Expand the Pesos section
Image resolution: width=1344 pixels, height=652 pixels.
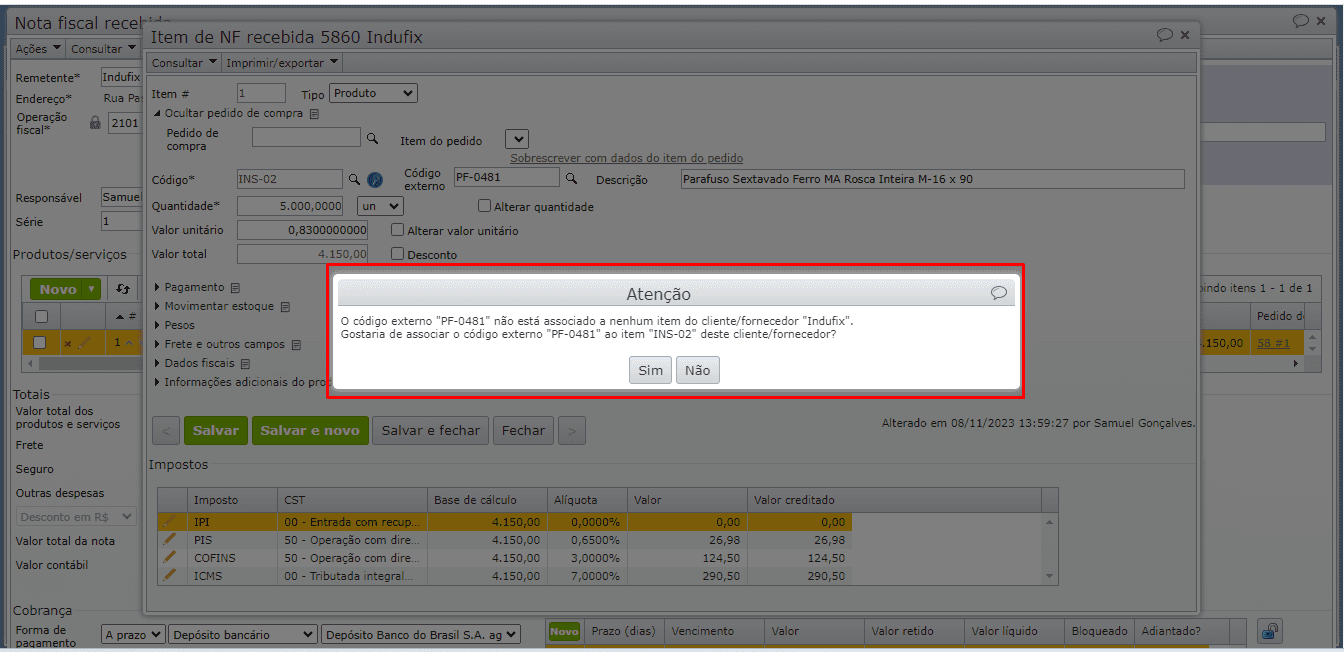[157, 325]
